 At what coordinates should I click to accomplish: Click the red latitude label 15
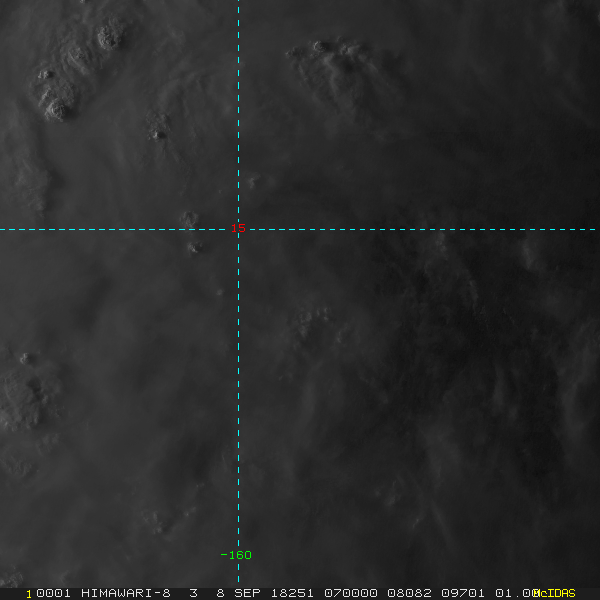pos(238,228)
